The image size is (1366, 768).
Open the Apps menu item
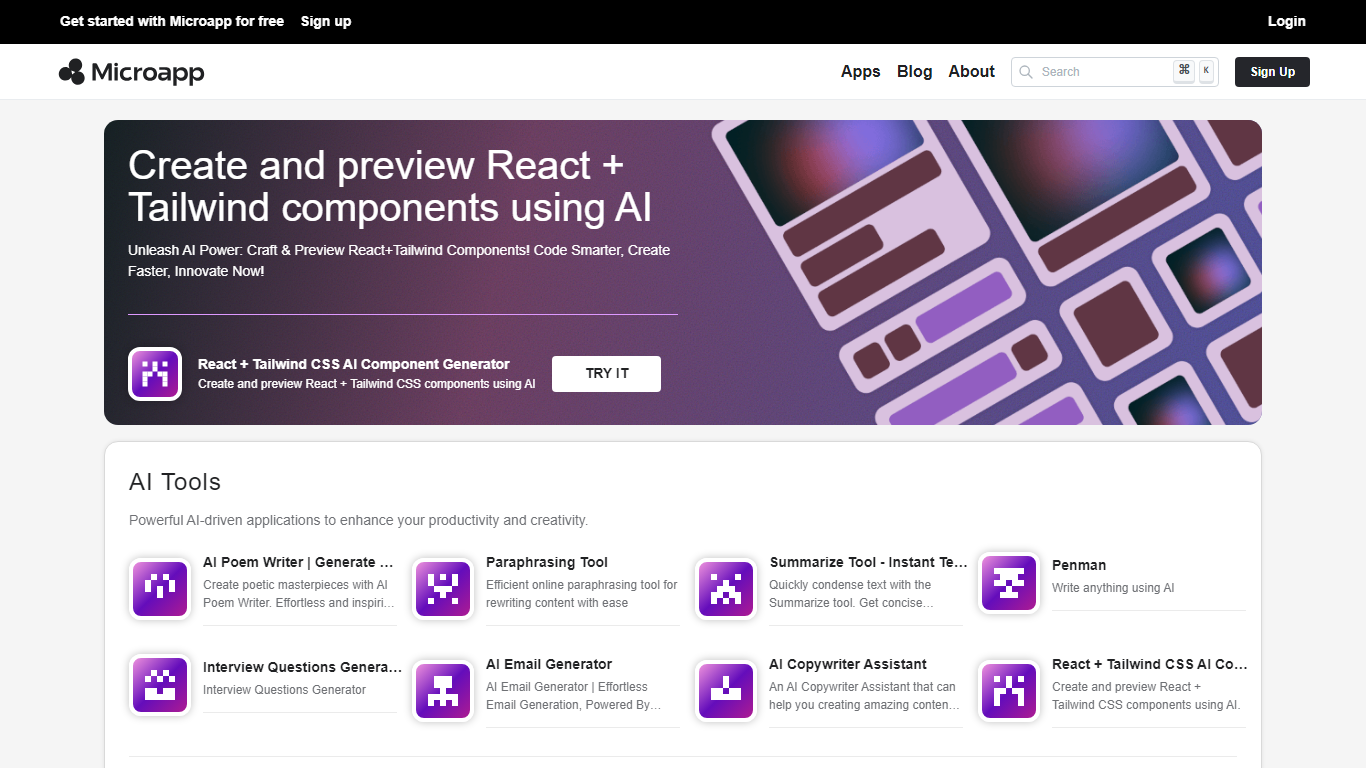[x=860, y=72]
